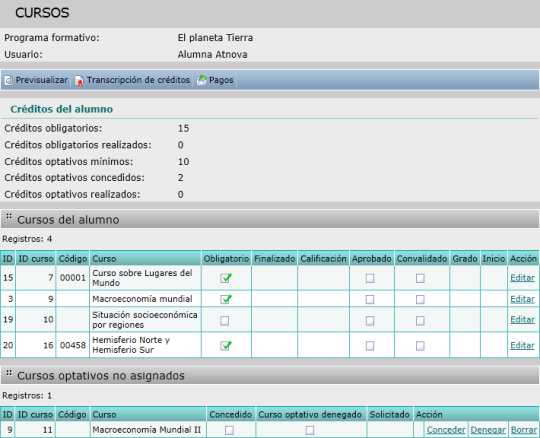The height and width of the screenshot is (438, 540).
Task: Select course name Situación socioeconómica por regiones
Action: pyautogui.click(x=145, y=320)
